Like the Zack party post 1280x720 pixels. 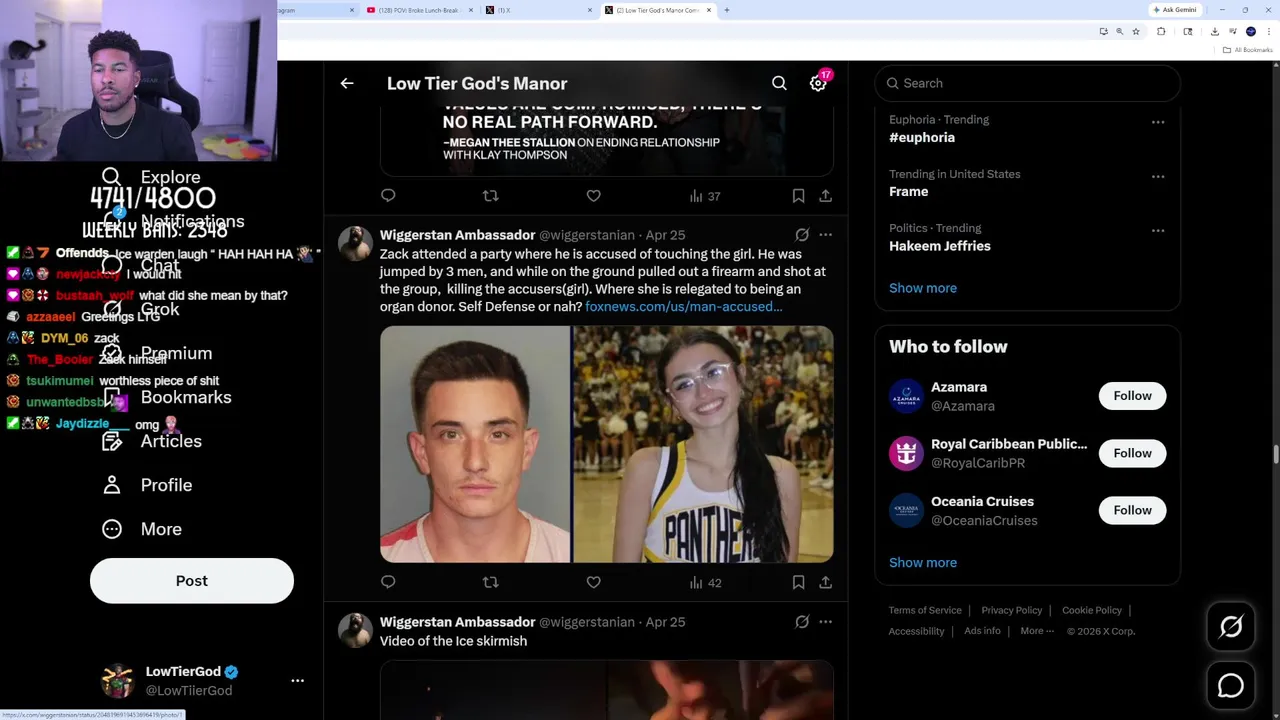(593, 582)
